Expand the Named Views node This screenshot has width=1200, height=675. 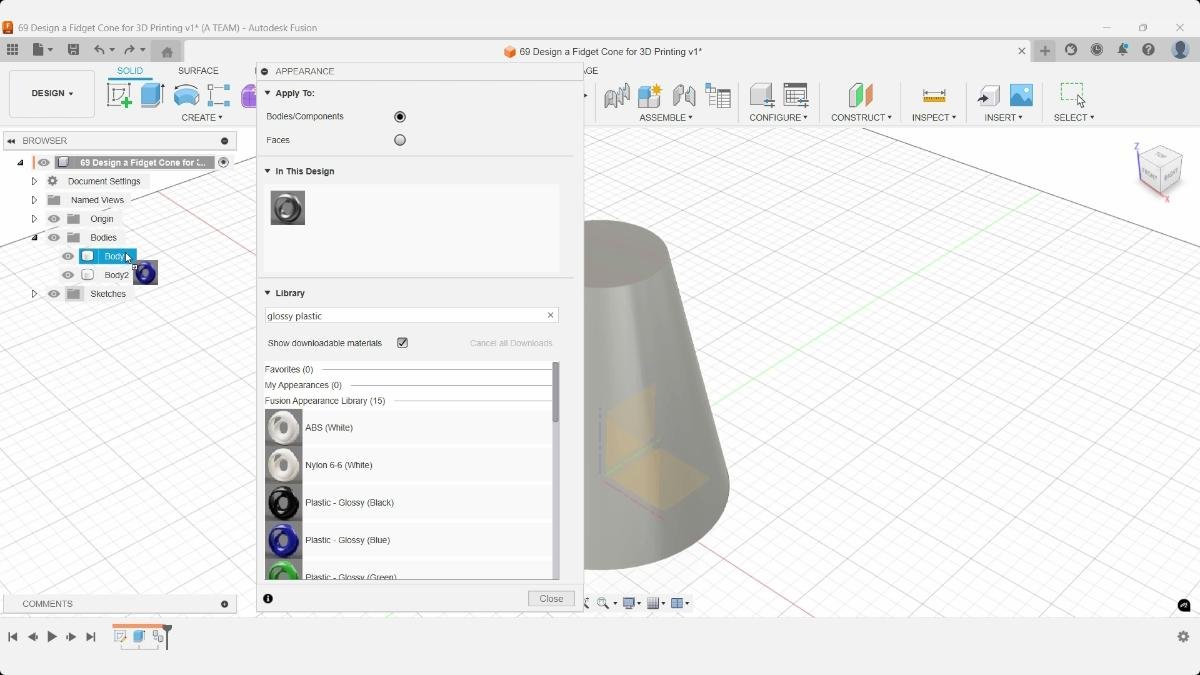34,200
